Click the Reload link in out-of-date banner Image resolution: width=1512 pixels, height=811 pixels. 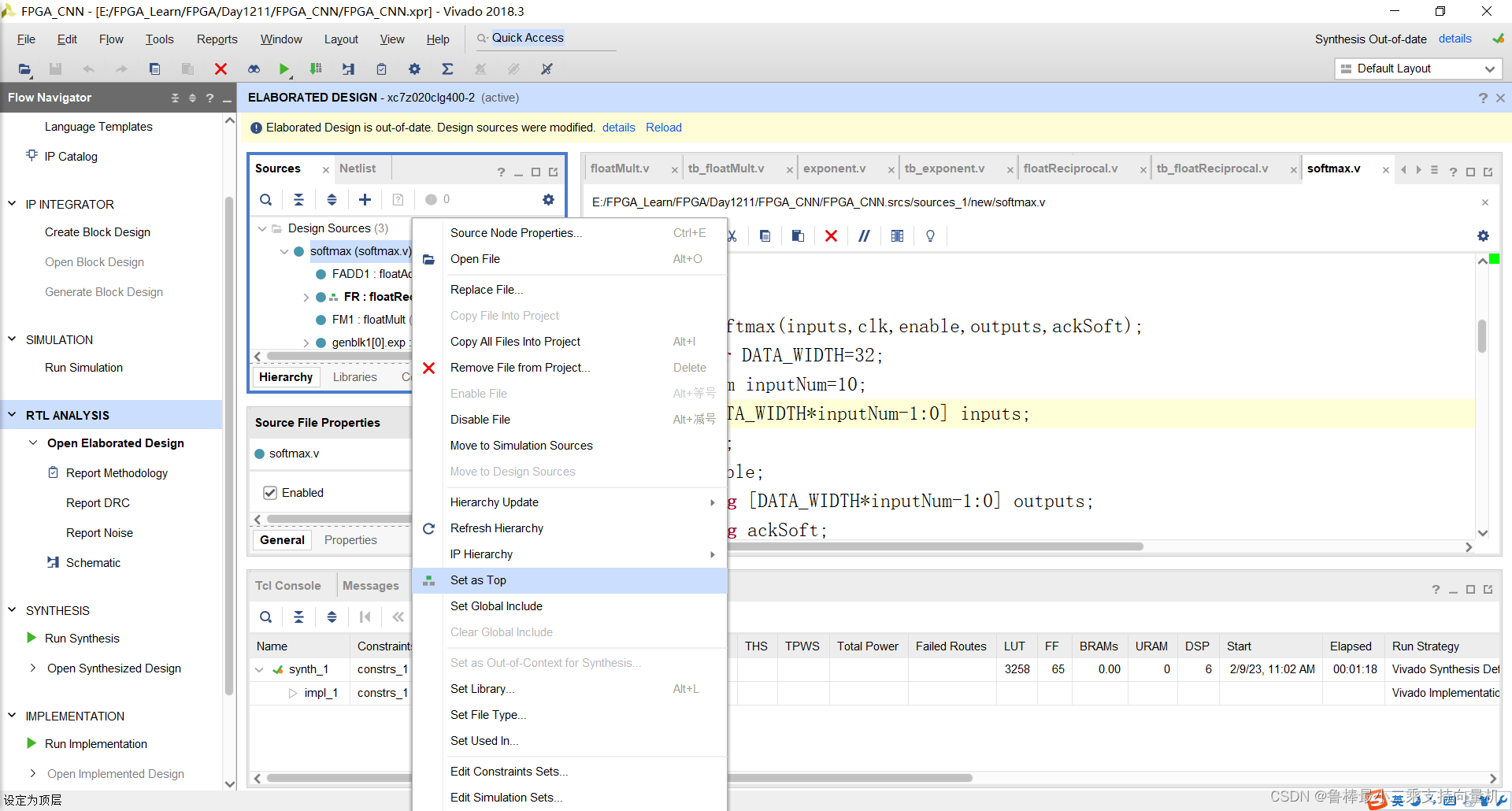(x=664, y=128)
